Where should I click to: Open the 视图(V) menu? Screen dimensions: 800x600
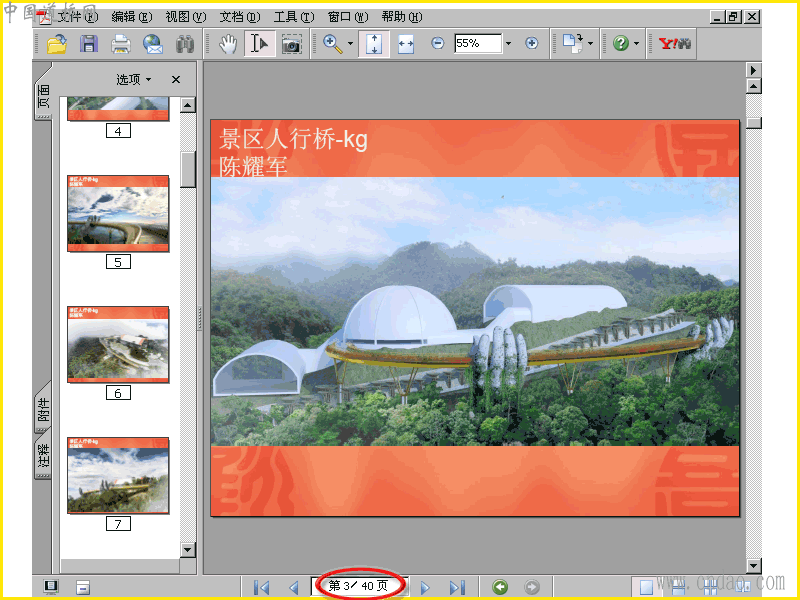186,17
